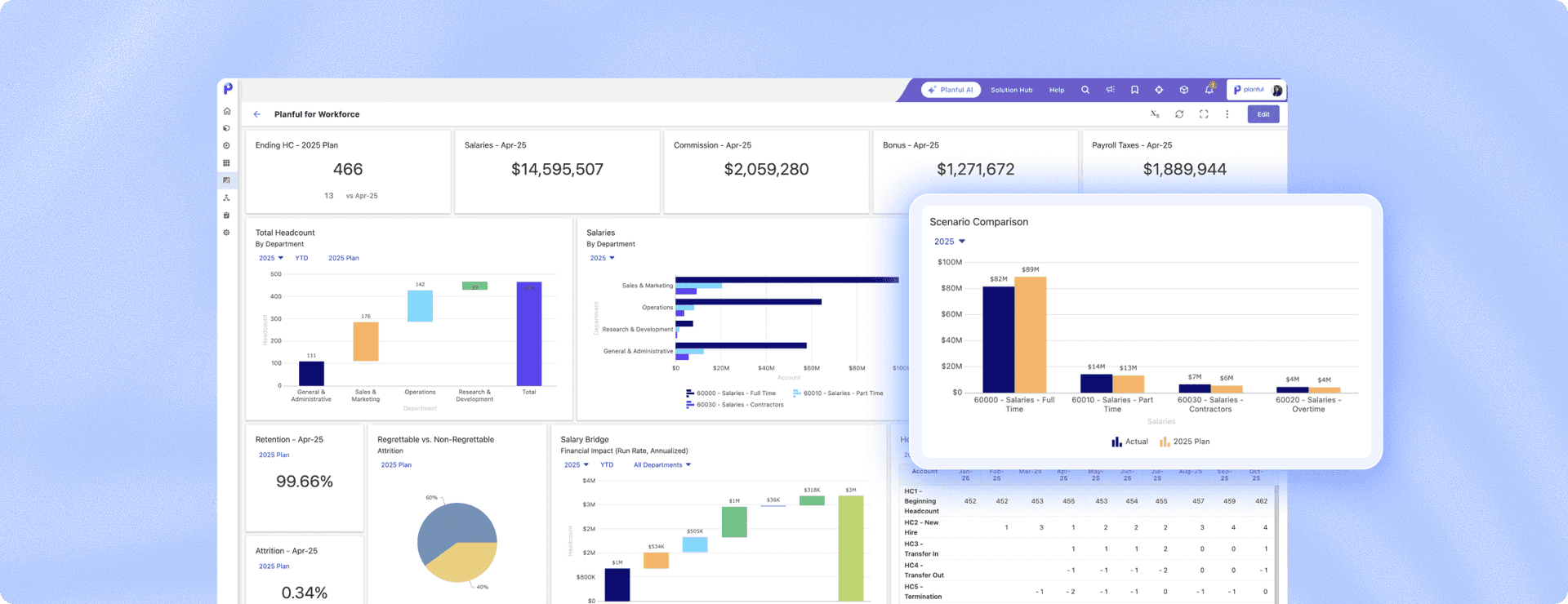
Task: Click 2025 Plan under Attrition - Apr-25
Action: coord(274,566)
